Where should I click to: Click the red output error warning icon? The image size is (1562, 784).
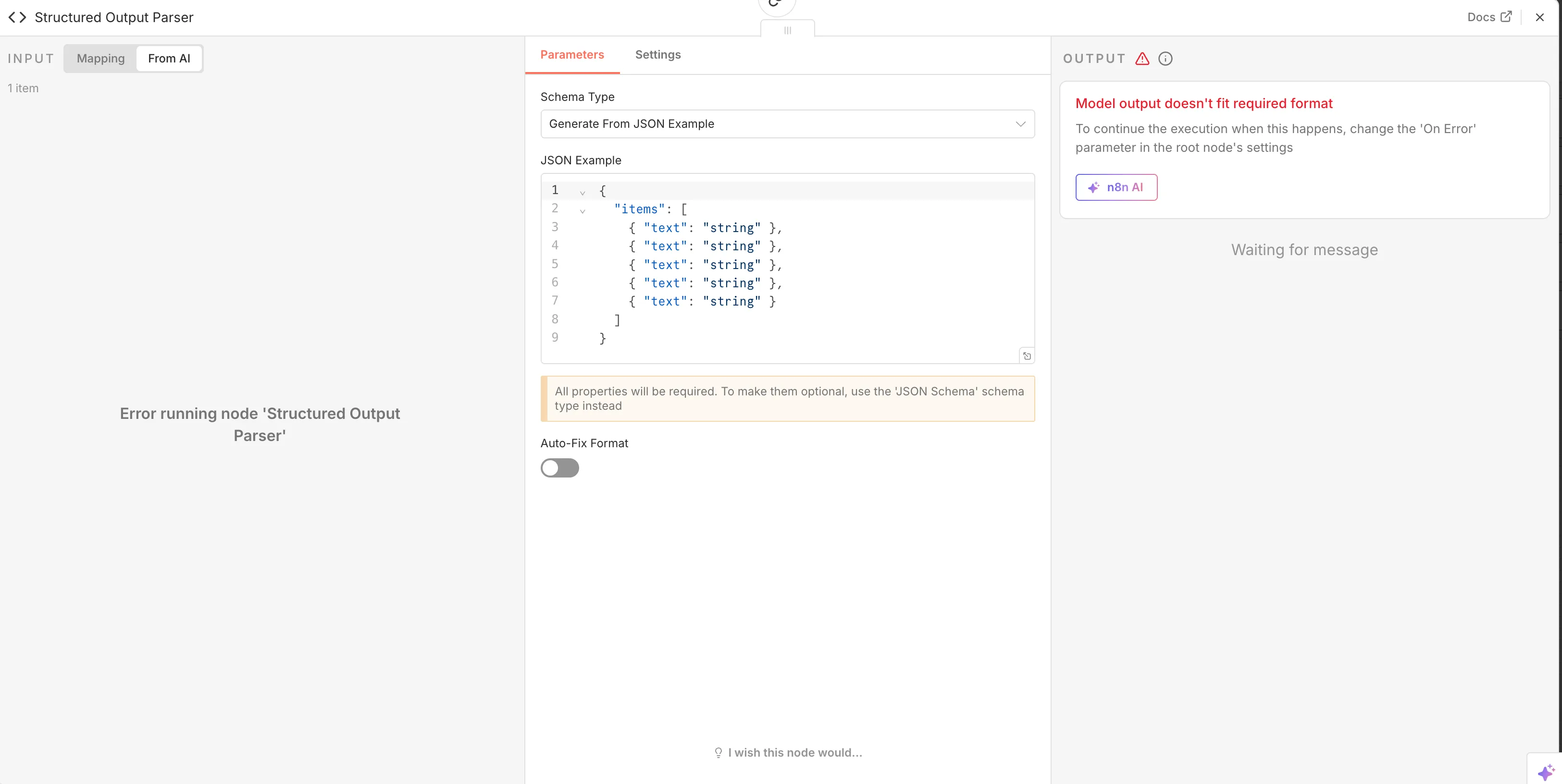click(1142, 59)
